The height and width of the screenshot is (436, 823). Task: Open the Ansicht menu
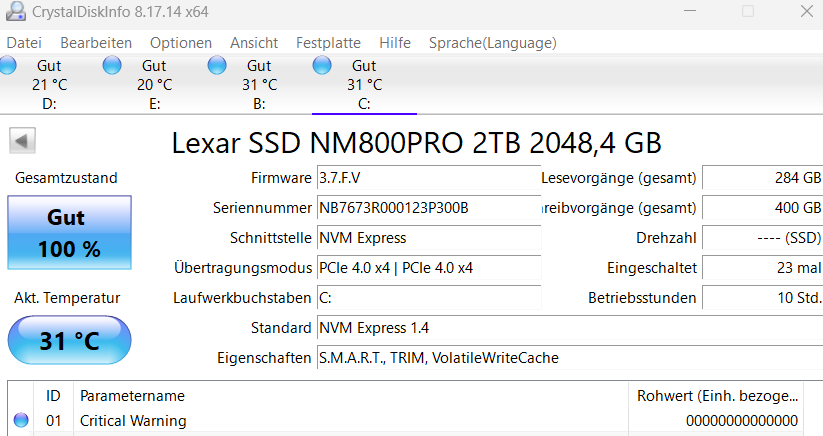pyautogui.click(x=254, y=42)
